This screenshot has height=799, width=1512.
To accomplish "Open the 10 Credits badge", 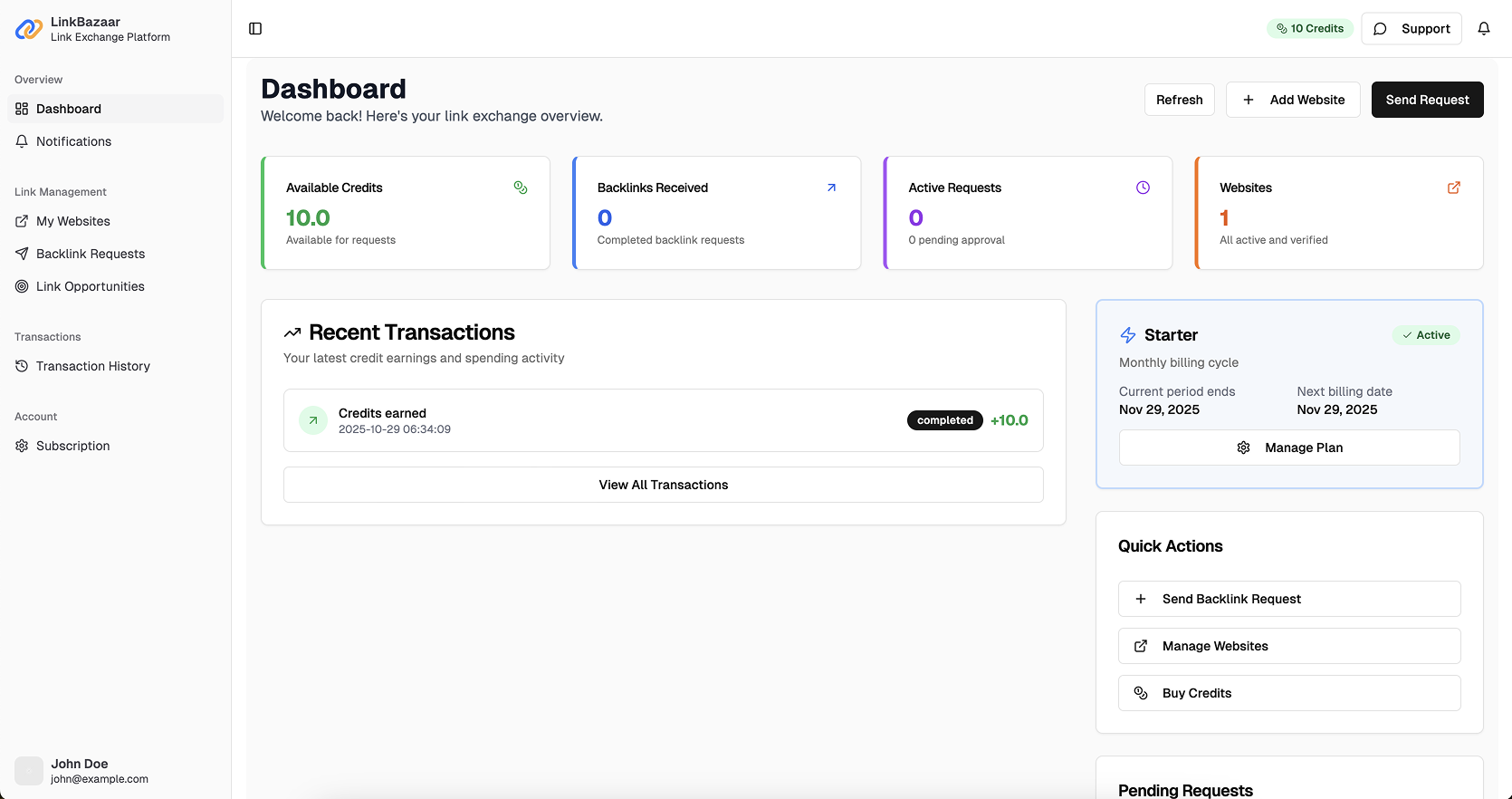I will coord(1310,28).
